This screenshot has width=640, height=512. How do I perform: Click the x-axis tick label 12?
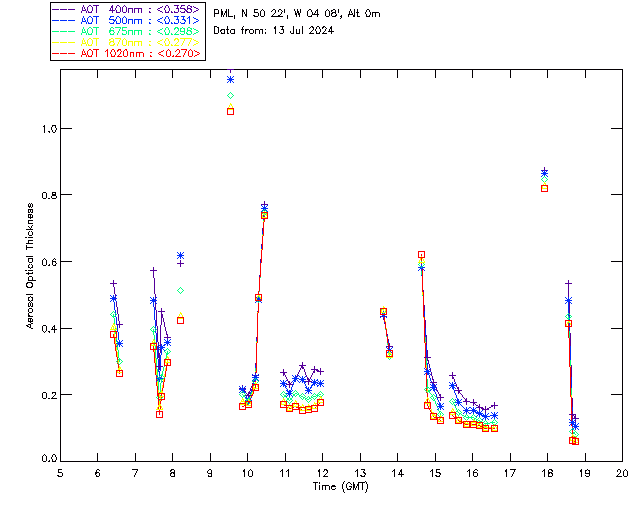(322, 473)
